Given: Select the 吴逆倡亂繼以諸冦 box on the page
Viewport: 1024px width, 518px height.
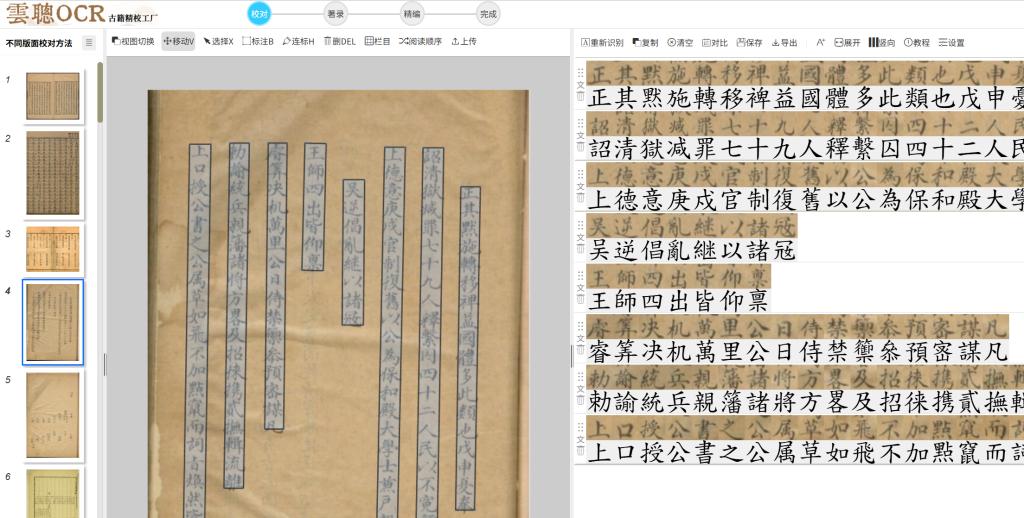Looking at the screenshot, I should (x=353, y=252).
